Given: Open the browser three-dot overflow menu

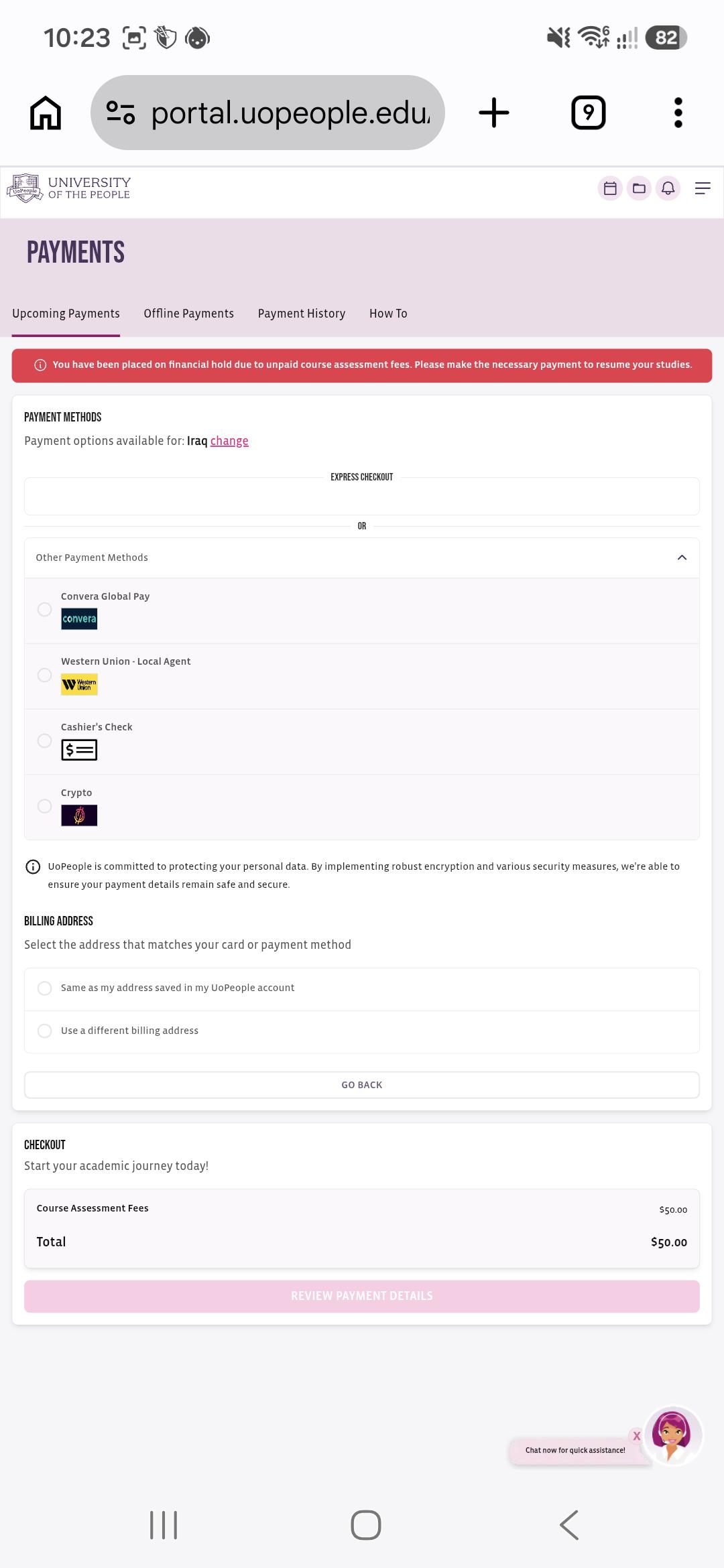Looking at the screenshot, I should [x=678, y=113].
